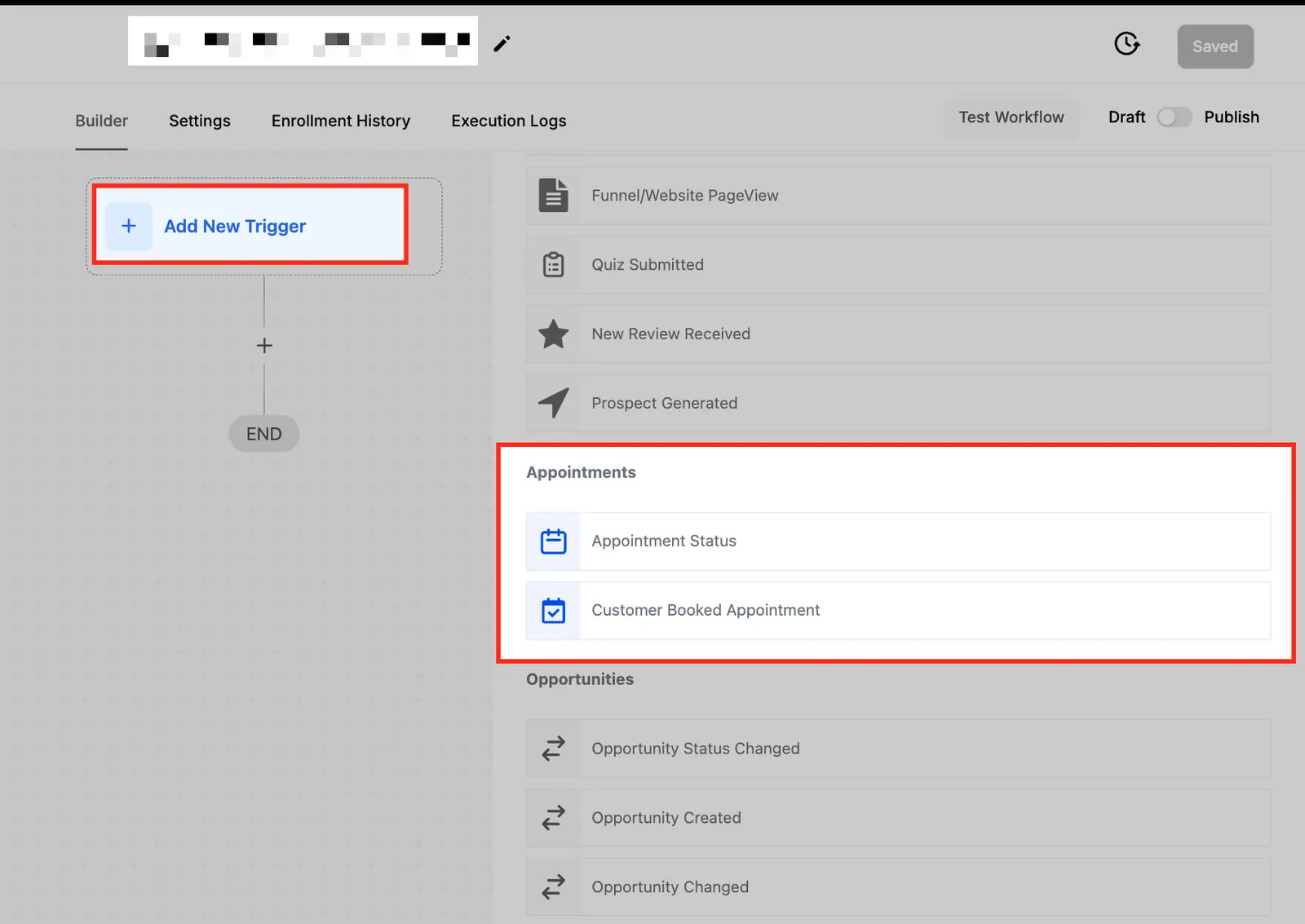
Task: Choose the Opportunity Changed trigger option
Action: tap(898, 886)
